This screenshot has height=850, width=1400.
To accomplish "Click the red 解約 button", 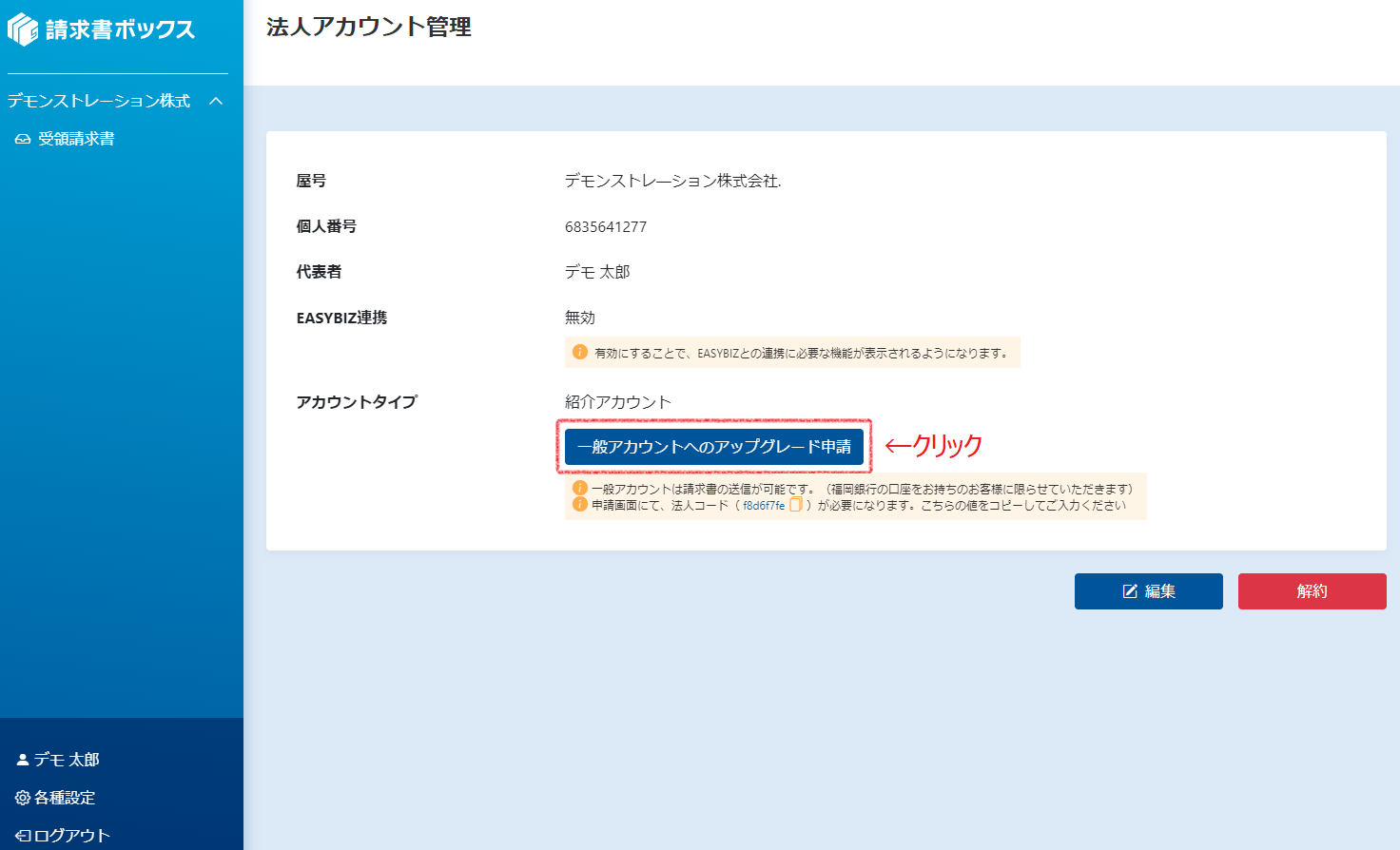I will point(1312,591).
